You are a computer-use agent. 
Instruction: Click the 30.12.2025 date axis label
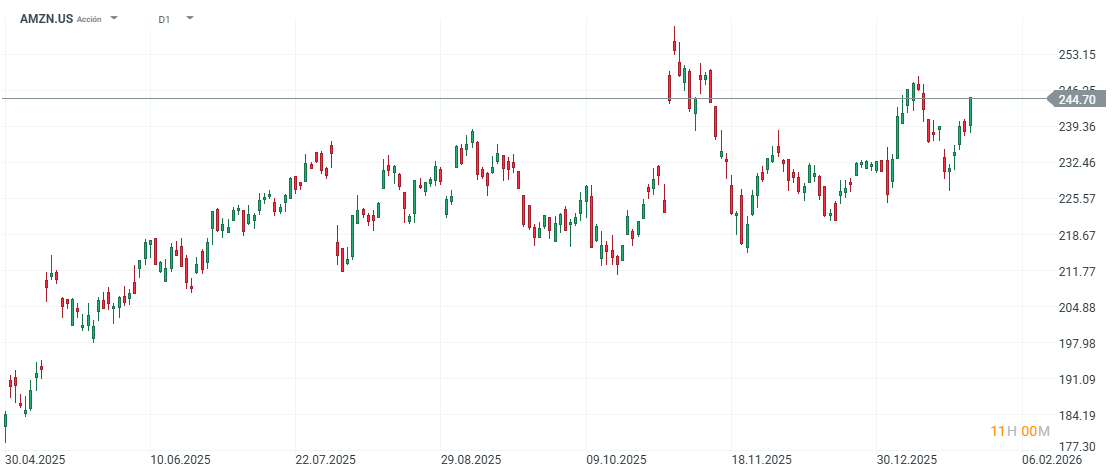point(909,460)
